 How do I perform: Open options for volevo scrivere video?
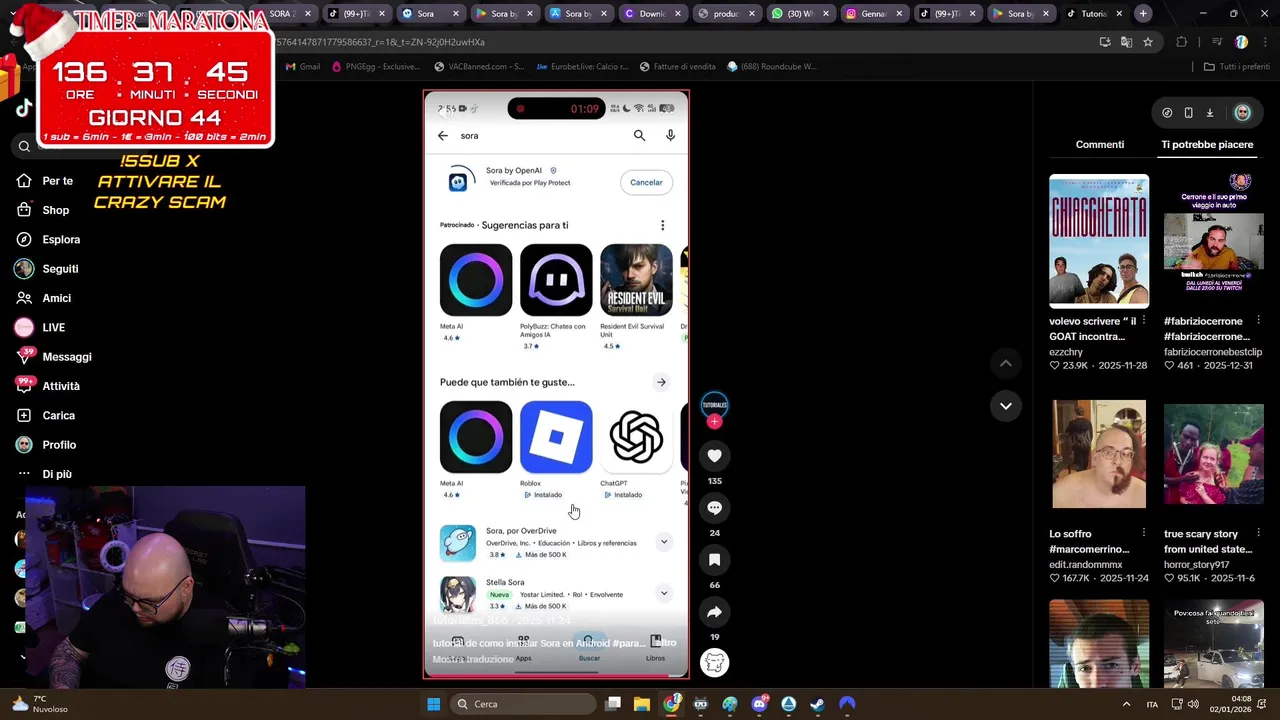1144,321
